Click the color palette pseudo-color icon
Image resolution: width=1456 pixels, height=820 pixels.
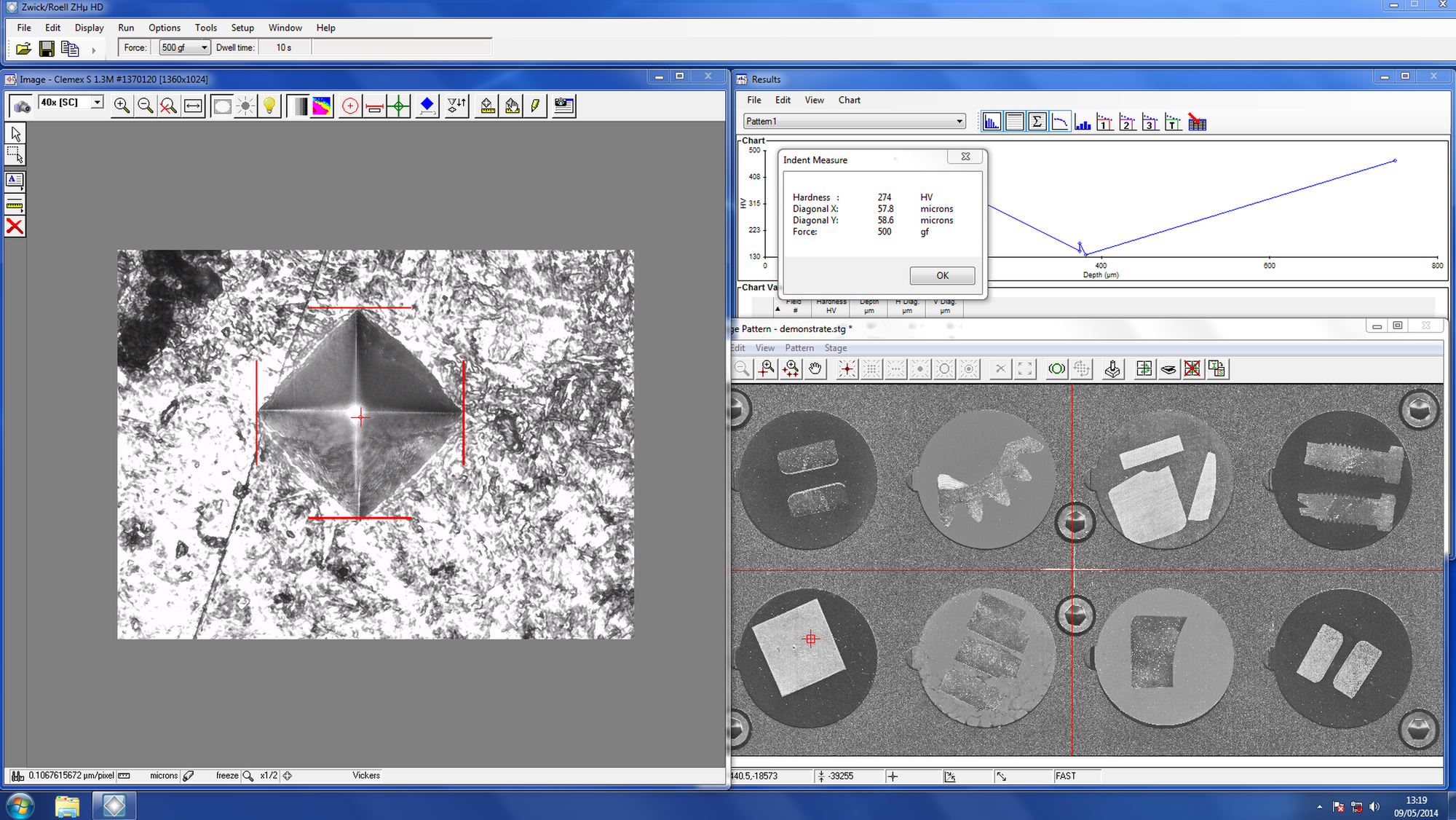click(322, 106)
